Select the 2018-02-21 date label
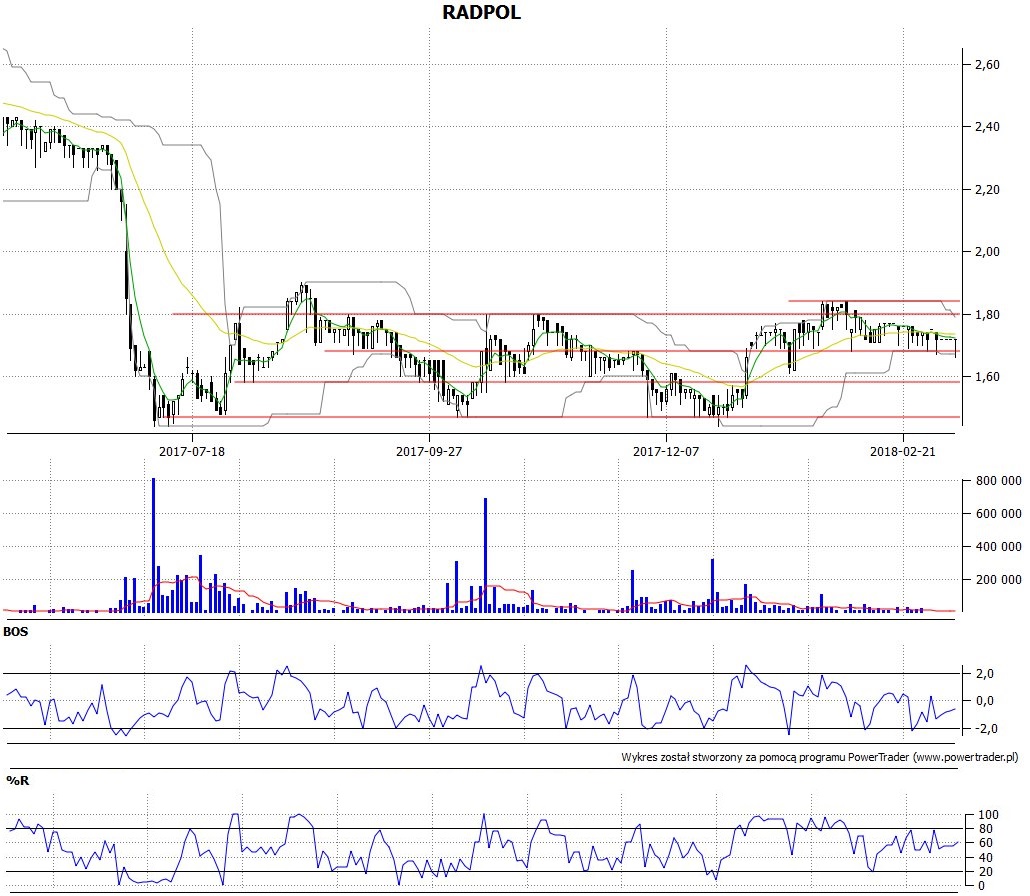This screenshot has height=896, width=1030. 903,451
